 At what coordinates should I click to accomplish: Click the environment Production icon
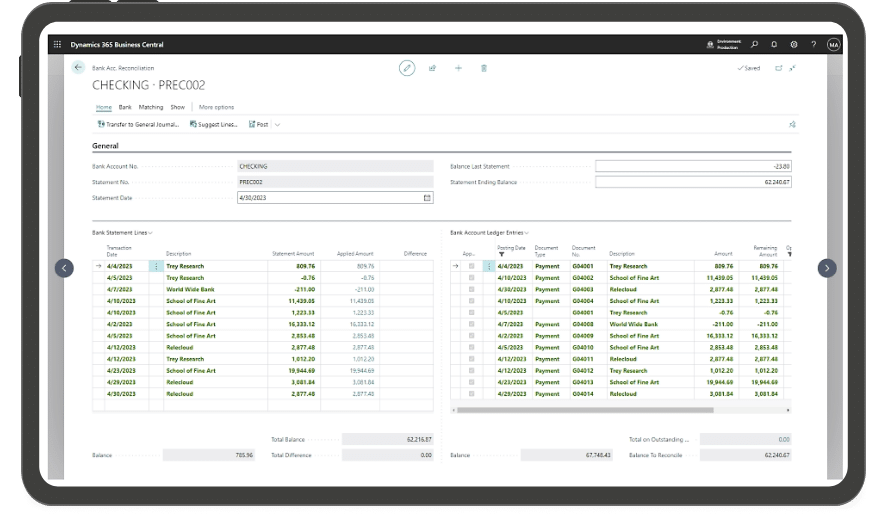point(710,44)
